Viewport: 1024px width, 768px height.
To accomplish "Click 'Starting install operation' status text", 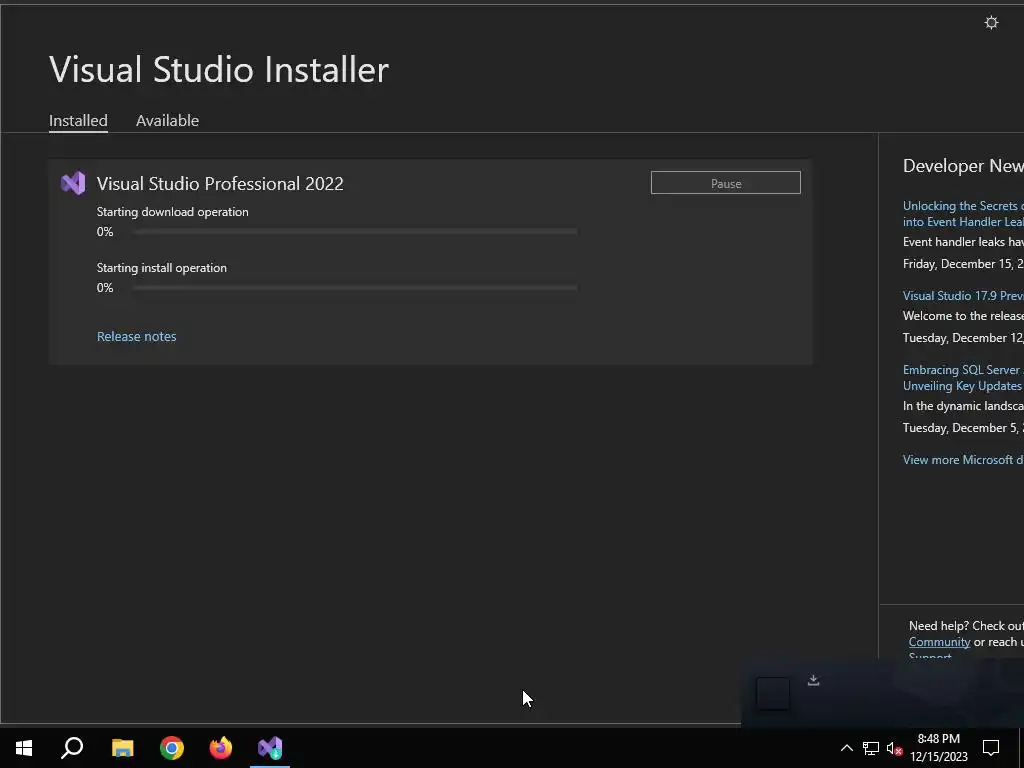I will pyautogui.click(x=162, y=268).
